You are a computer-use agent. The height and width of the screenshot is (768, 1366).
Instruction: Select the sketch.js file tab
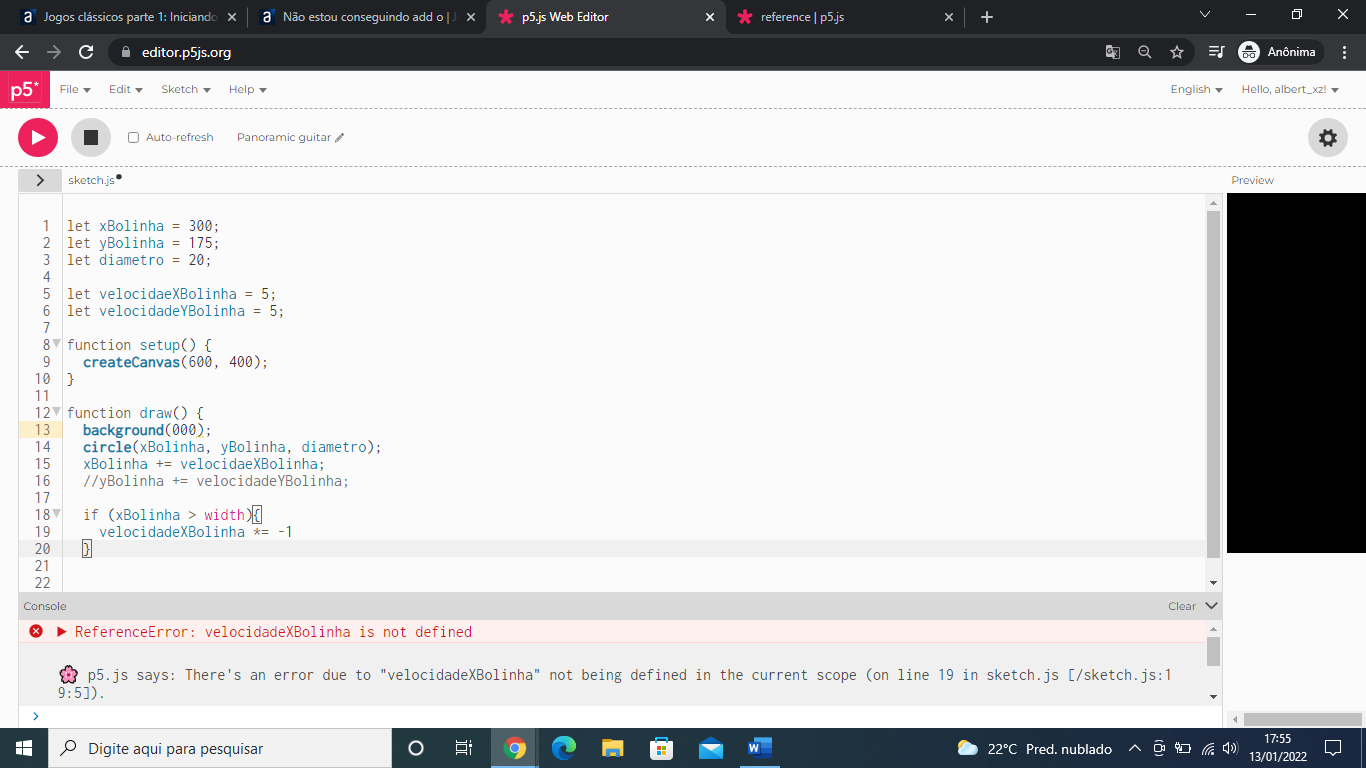94,180
